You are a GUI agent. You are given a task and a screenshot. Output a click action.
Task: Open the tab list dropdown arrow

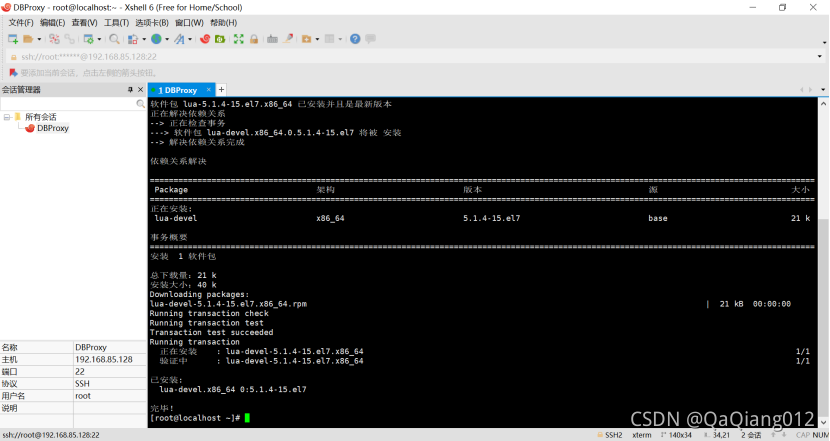click(823, 89)
